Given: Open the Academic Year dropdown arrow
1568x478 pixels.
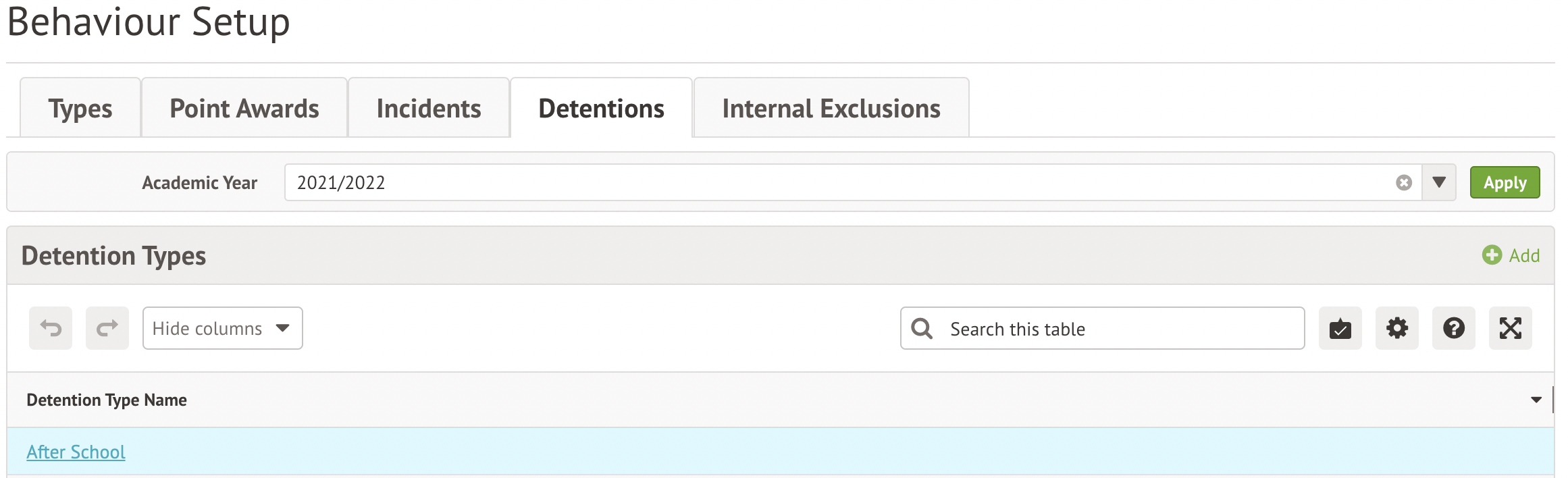Looking at the screenshot, I should point(1439,183).
